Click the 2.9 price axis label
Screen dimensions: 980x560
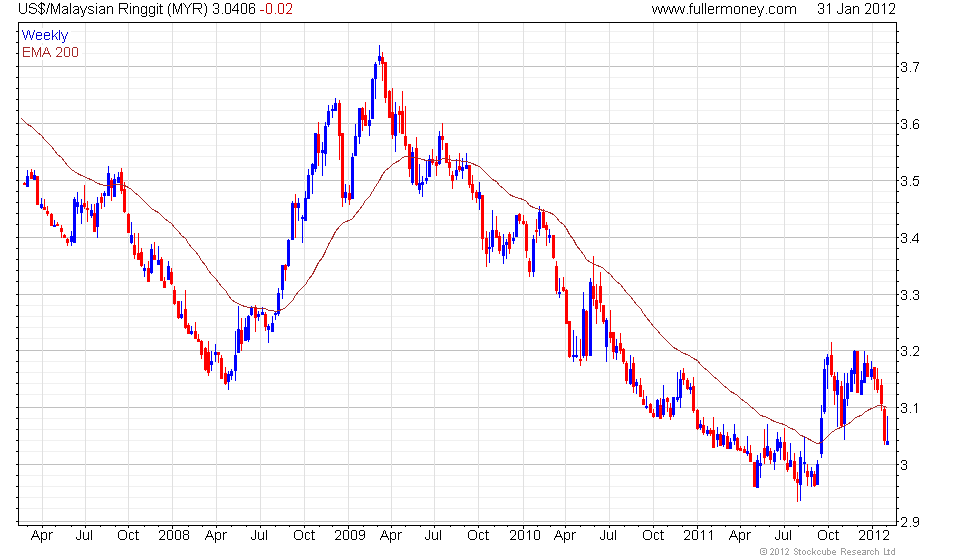[x=909, y=522]
